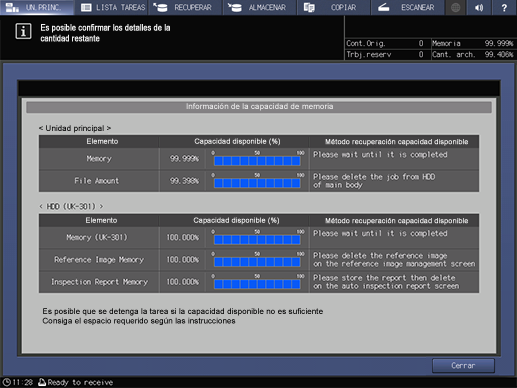Open help with question mark icon
The height and width of the screenshot is (388, 517).
click(x=504, y=7)
